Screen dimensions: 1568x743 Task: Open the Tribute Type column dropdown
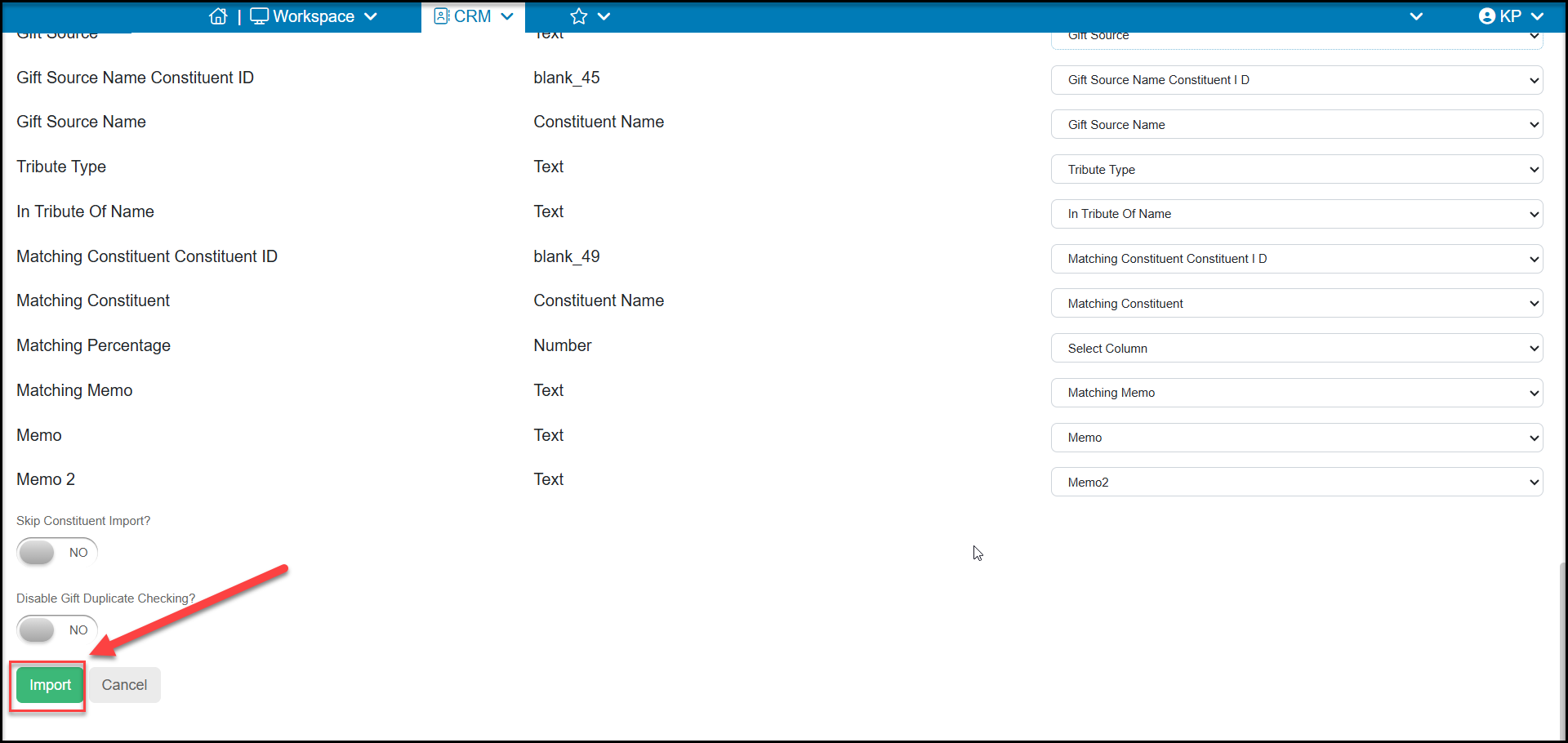point(1297,169)
